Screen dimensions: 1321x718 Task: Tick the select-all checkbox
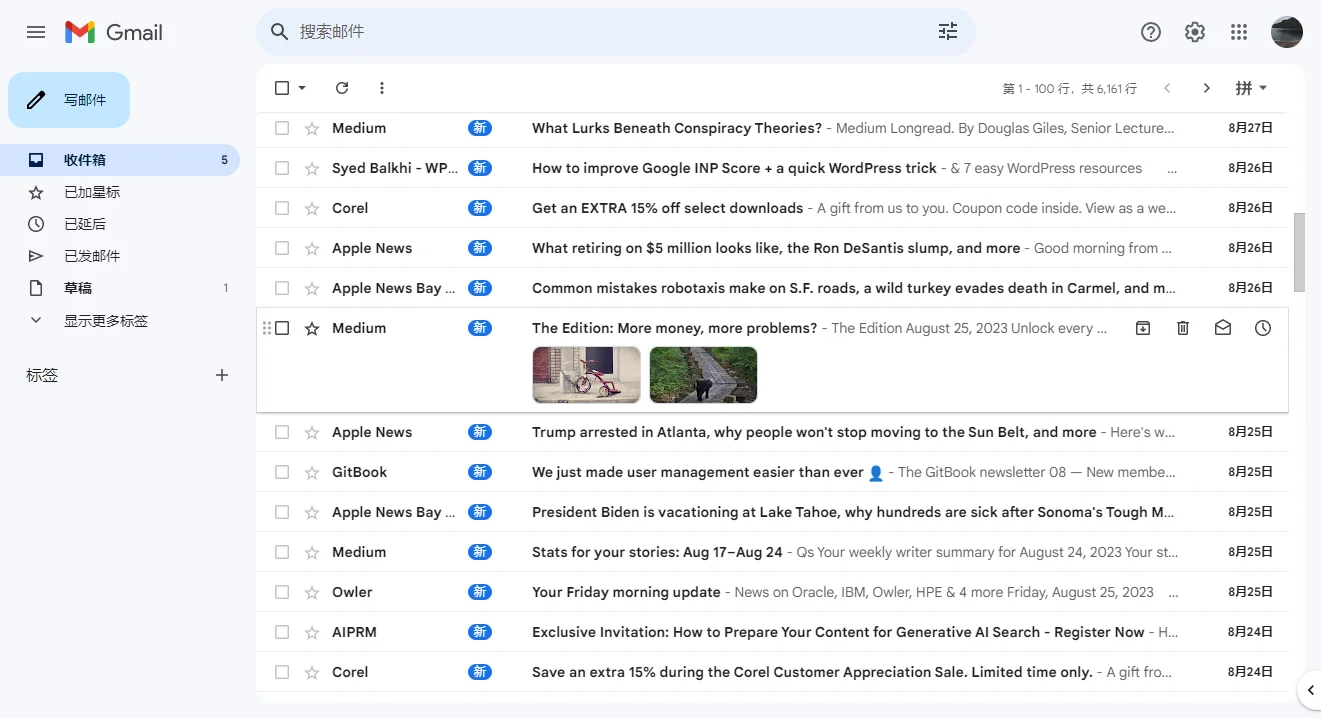[x=282, y=88]
